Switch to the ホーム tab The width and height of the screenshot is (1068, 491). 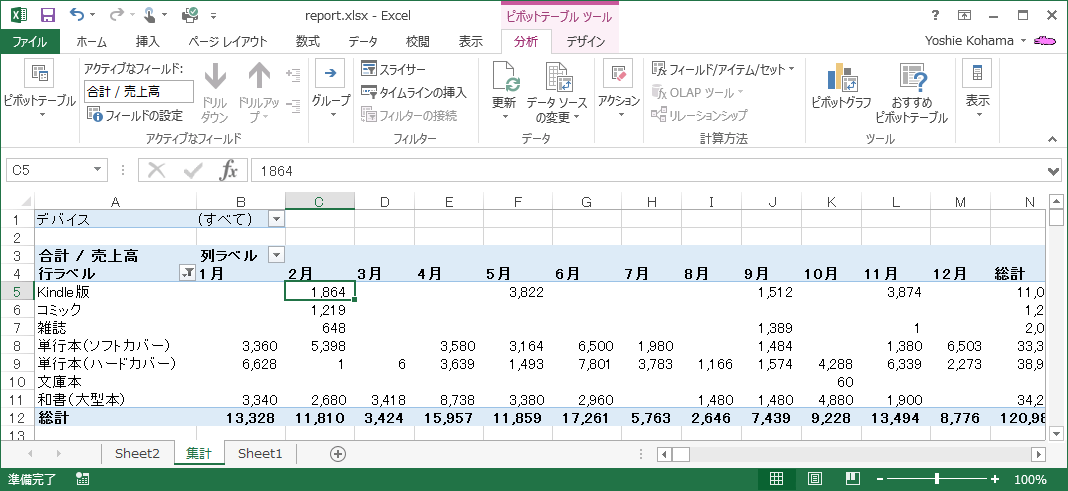point(91,42)
